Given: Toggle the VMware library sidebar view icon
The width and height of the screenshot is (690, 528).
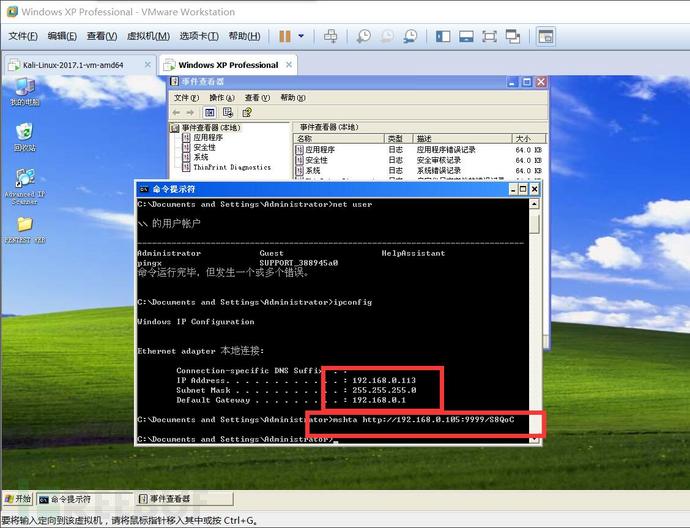Looking at the screenshot, I should (443, 36).
